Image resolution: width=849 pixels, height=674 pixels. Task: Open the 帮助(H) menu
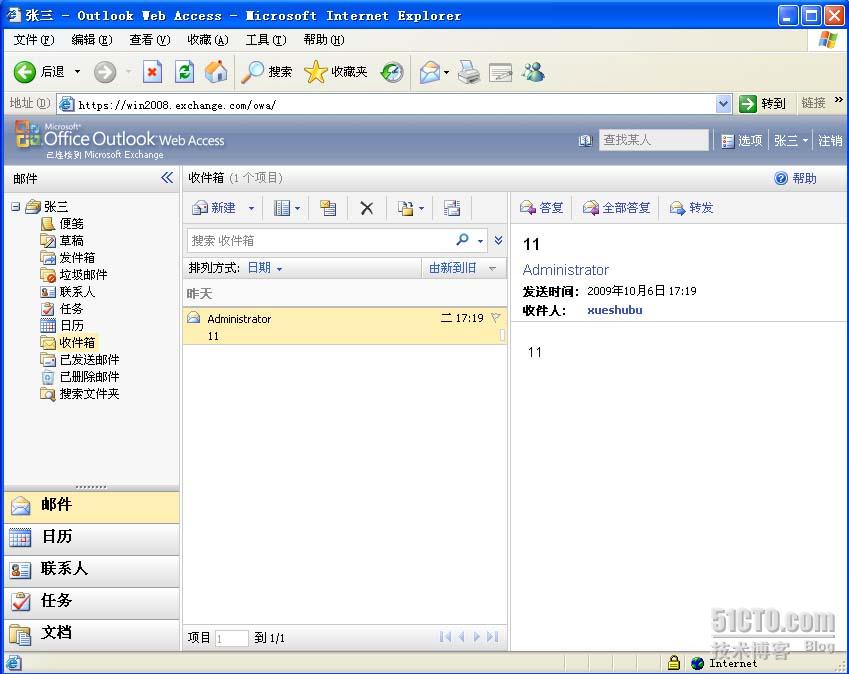[323, 40]
